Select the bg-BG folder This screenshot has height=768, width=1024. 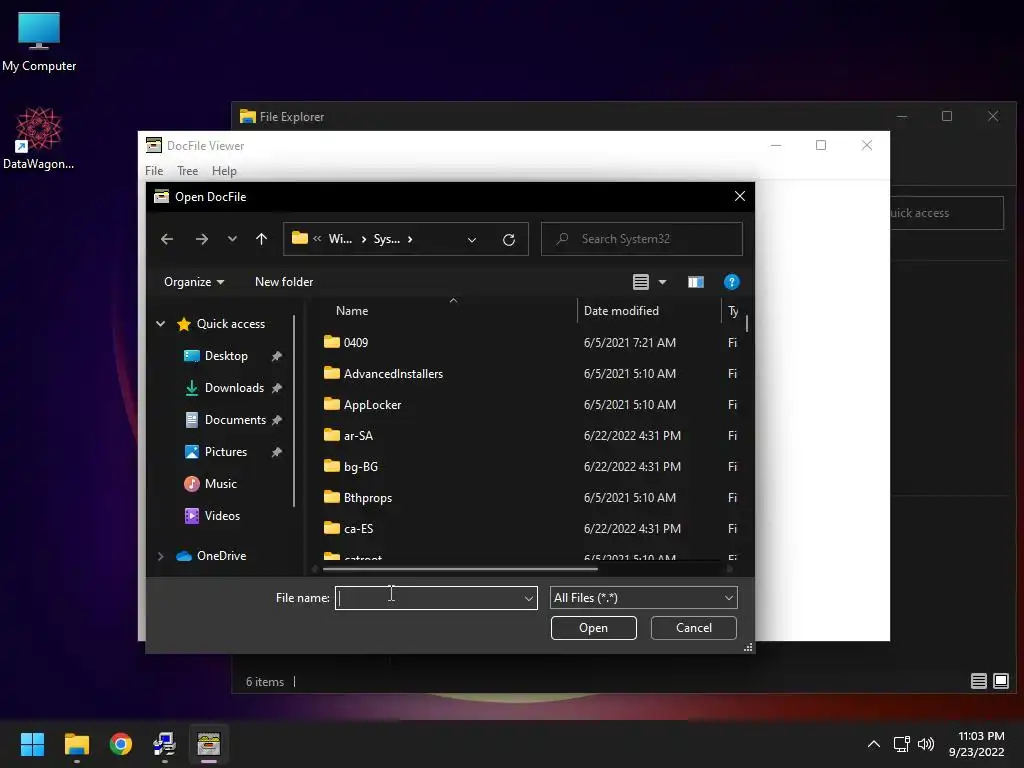click(x=360, y=467)
